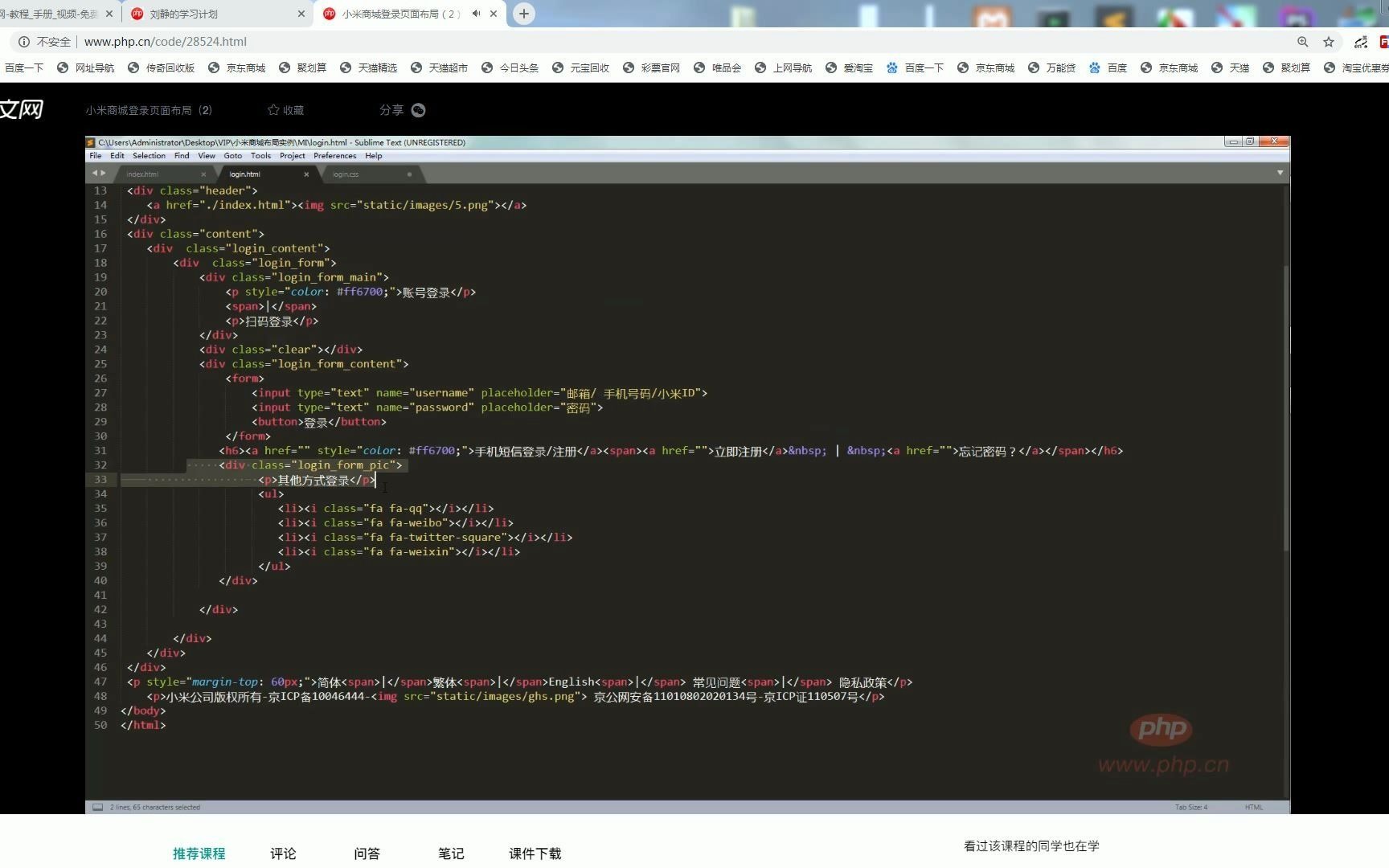1389x868 pixels.
Task: Click the 收藏 star icon on the page
Action: pyautogui.click(x=273, y=109)
